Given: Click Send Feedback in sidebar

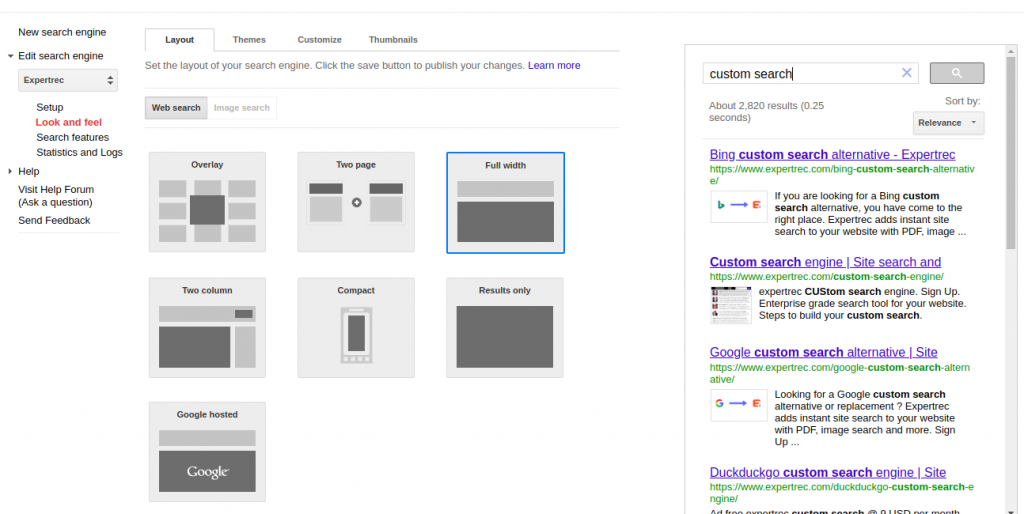Looking at the screenshot, I should click(x=54, y=221).
